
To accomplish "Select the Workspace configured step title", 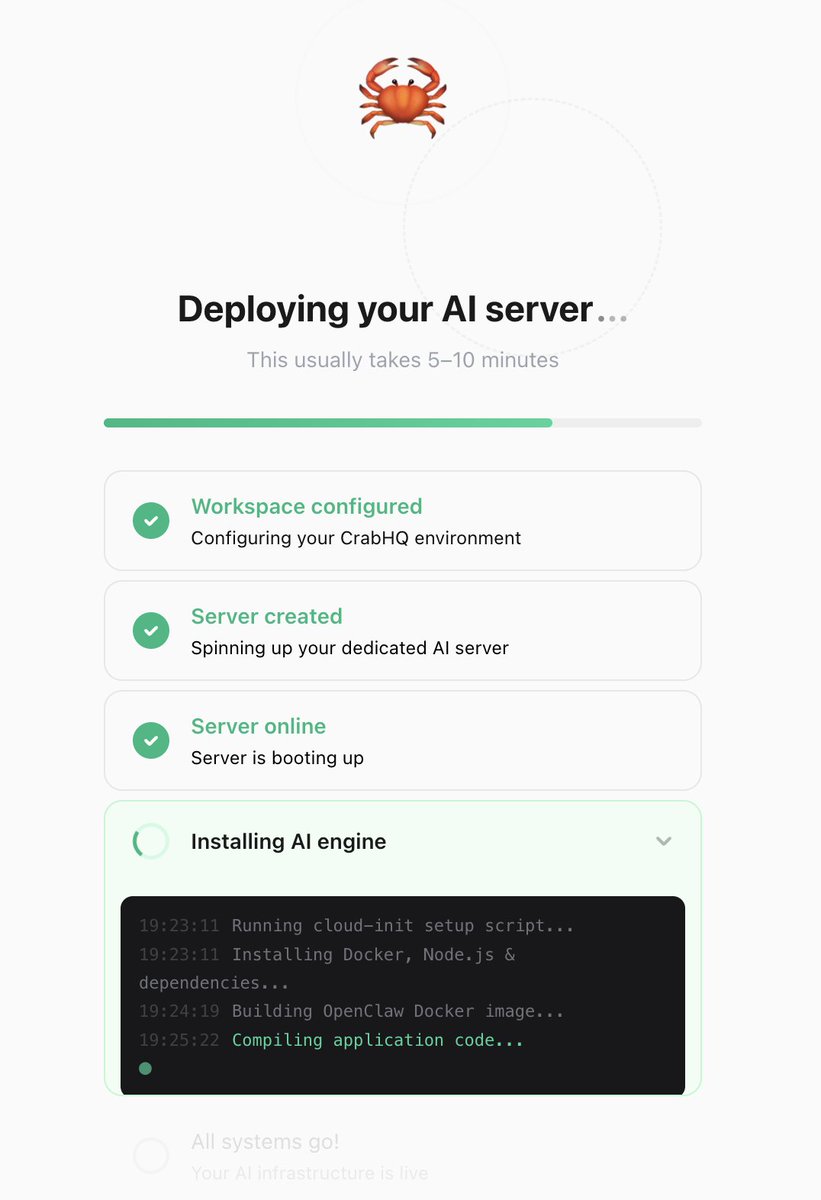I will pos(307,506).
